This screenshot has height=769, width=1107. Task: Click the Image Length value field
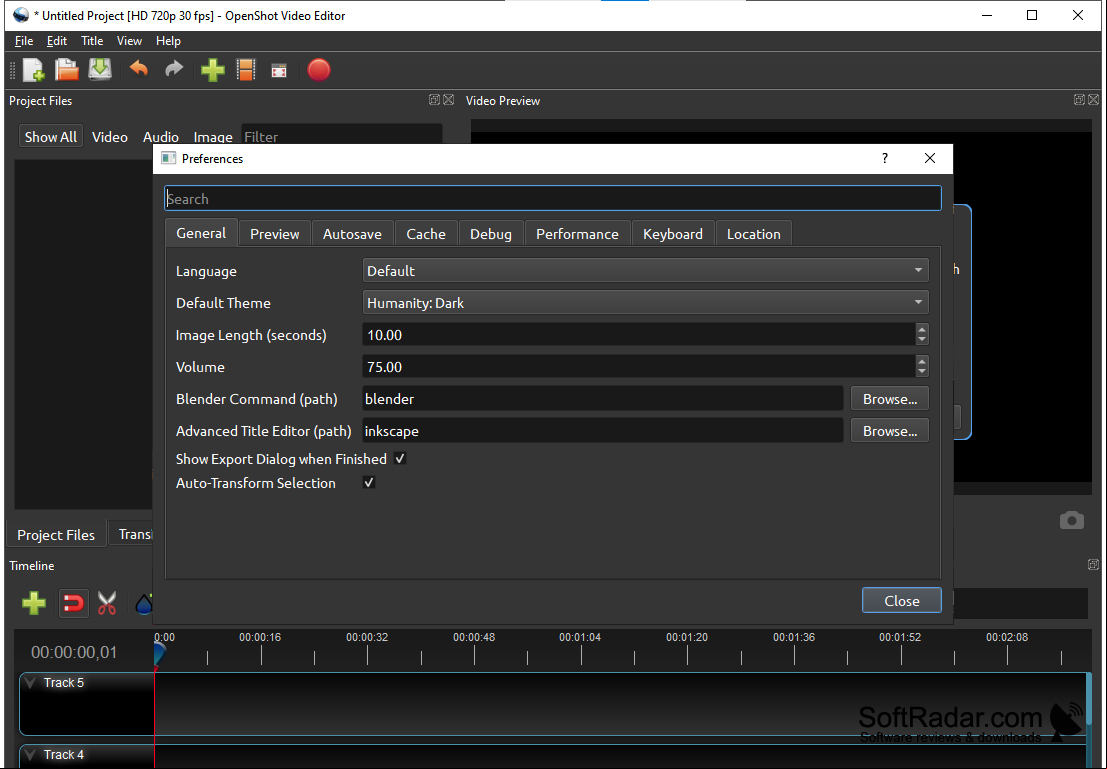point(639,335)
